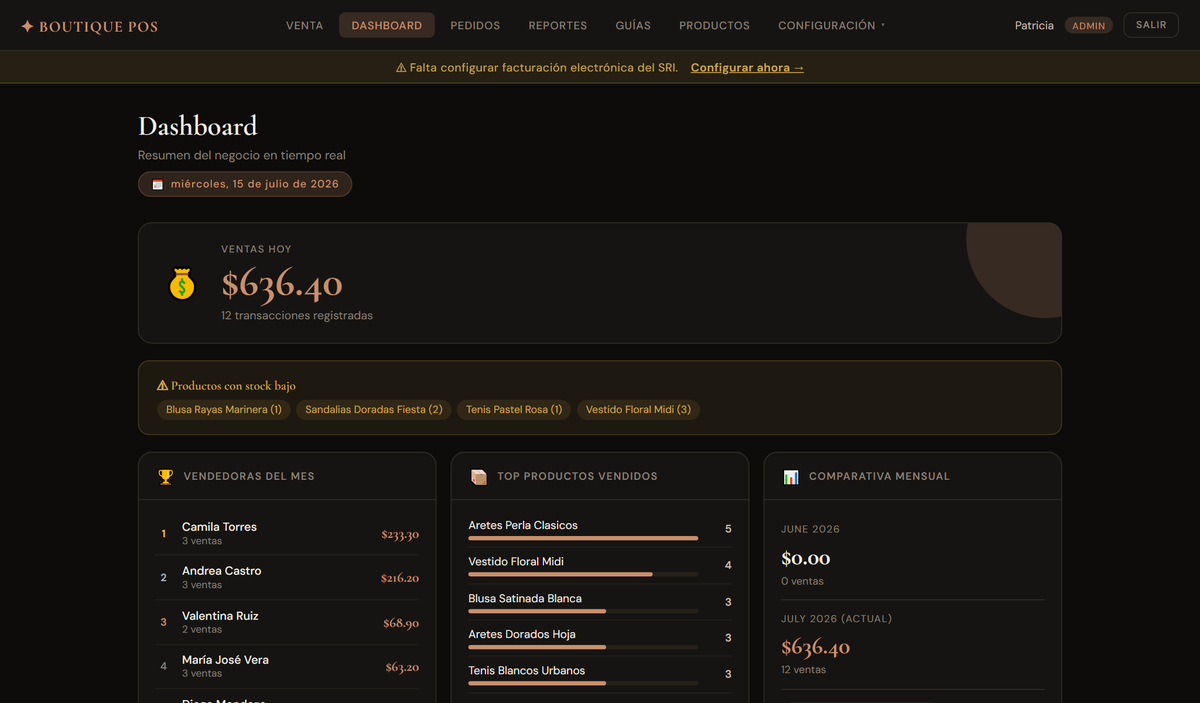
Task: Click Aretes Perla Clasicos product name
Action: (523, 526)
